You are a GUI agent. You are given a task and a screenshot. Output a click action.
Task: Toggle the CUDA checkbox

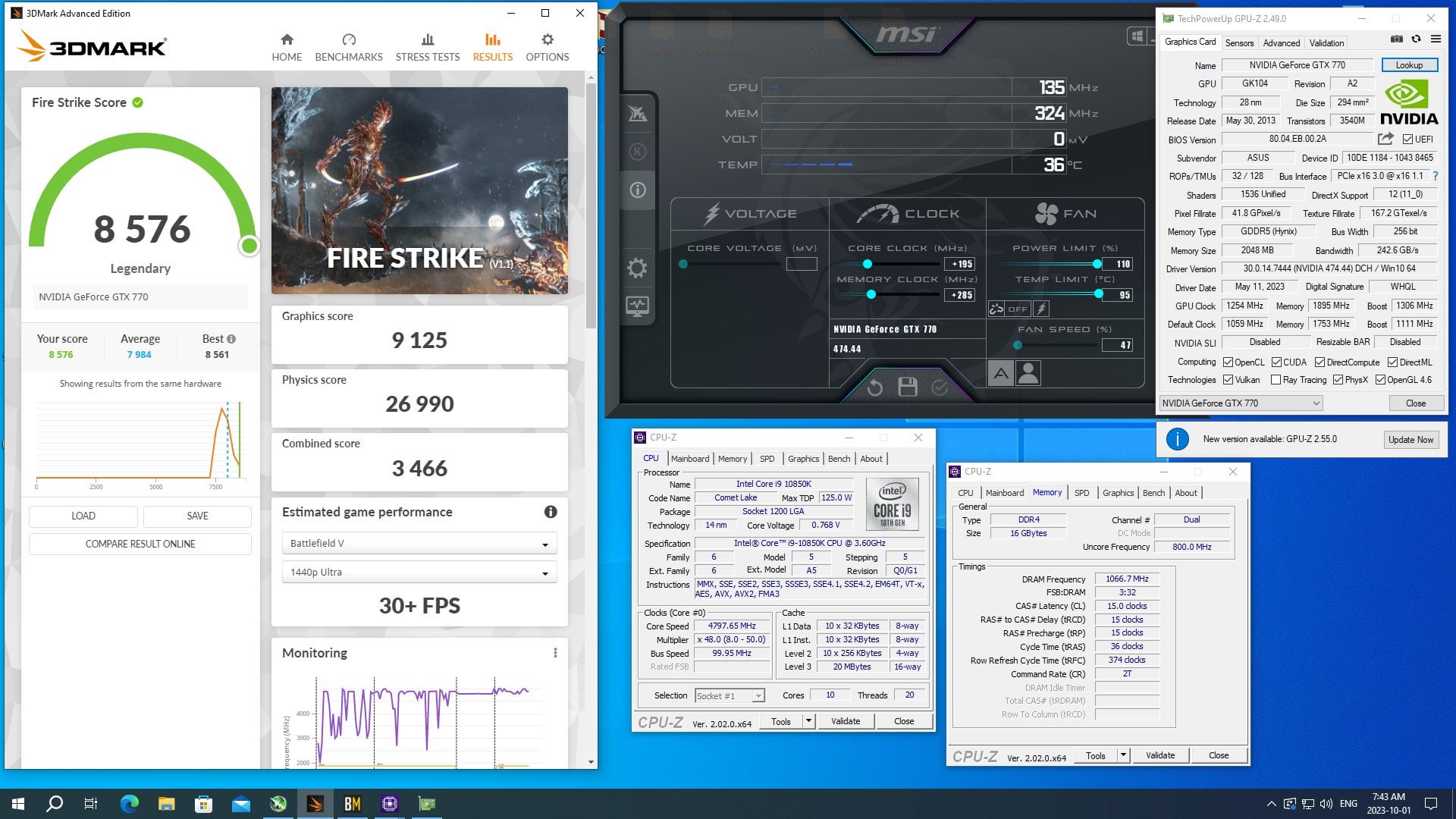pyautogui.click(x=1276, y=362)
